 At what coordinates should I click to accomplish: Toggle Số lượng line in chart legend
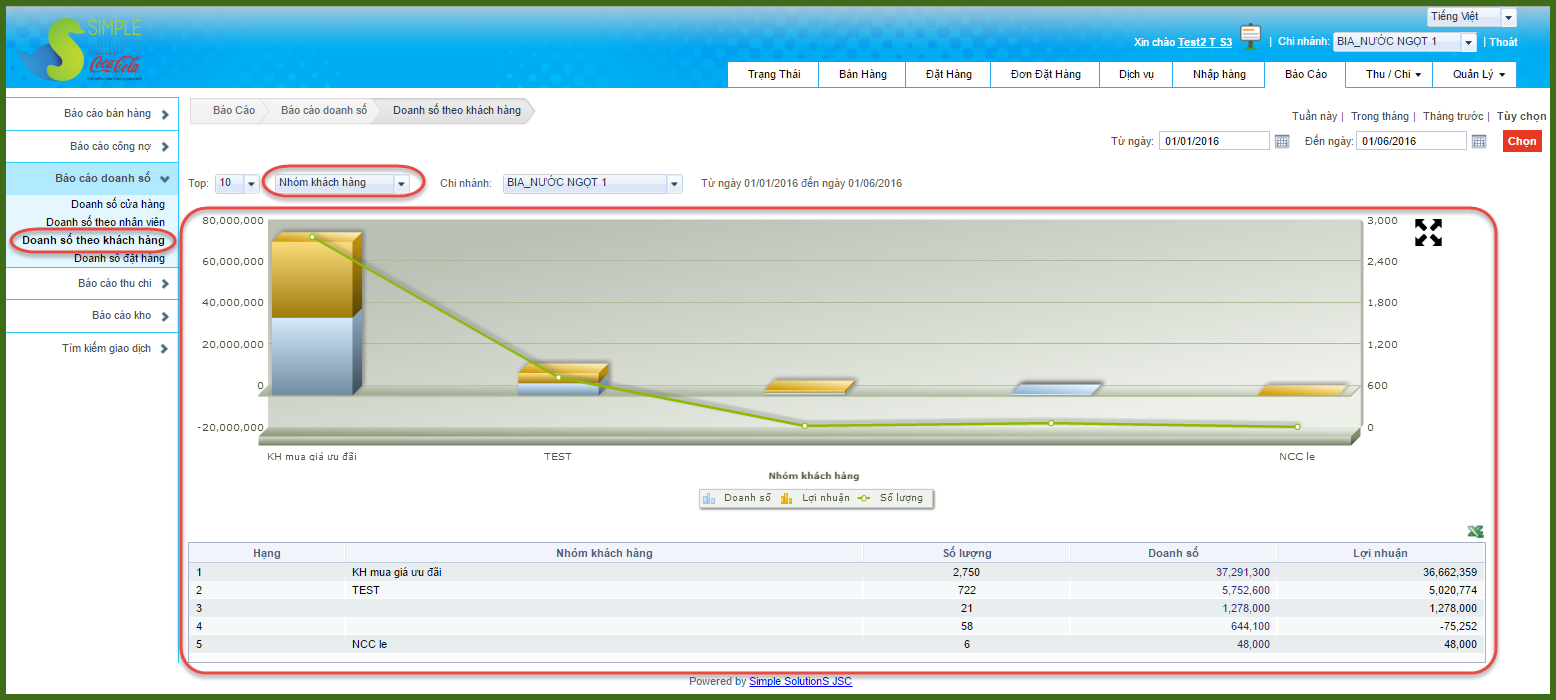coord(891,498)
